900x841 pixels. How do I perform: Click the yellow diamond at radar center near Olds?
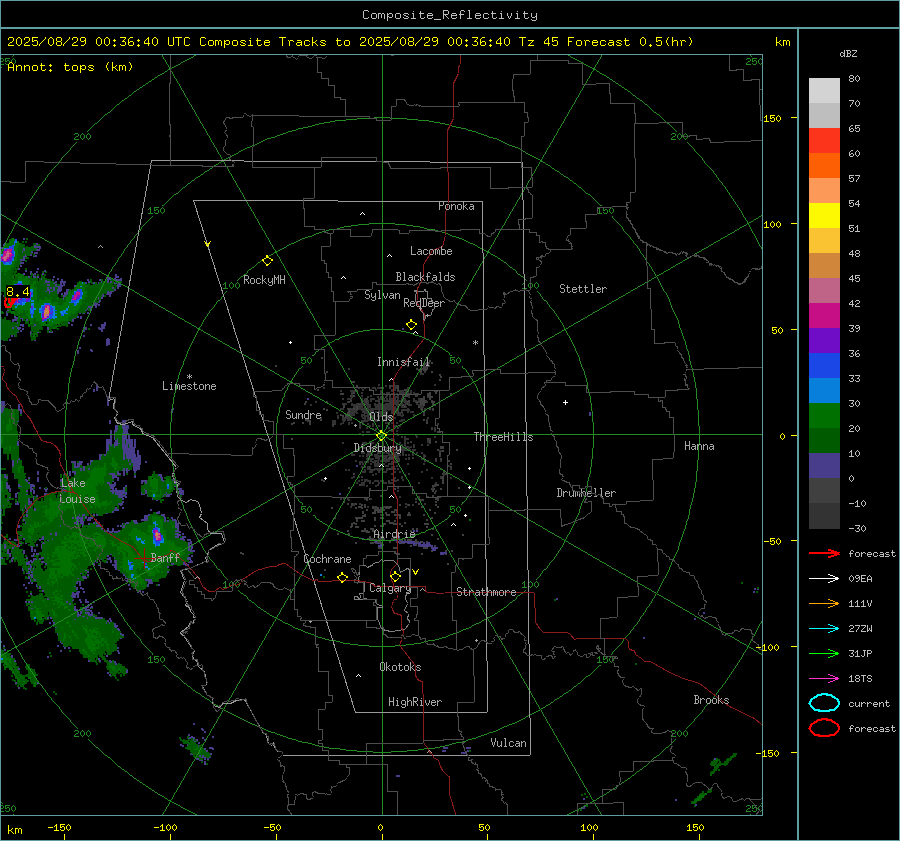point(381,436)
